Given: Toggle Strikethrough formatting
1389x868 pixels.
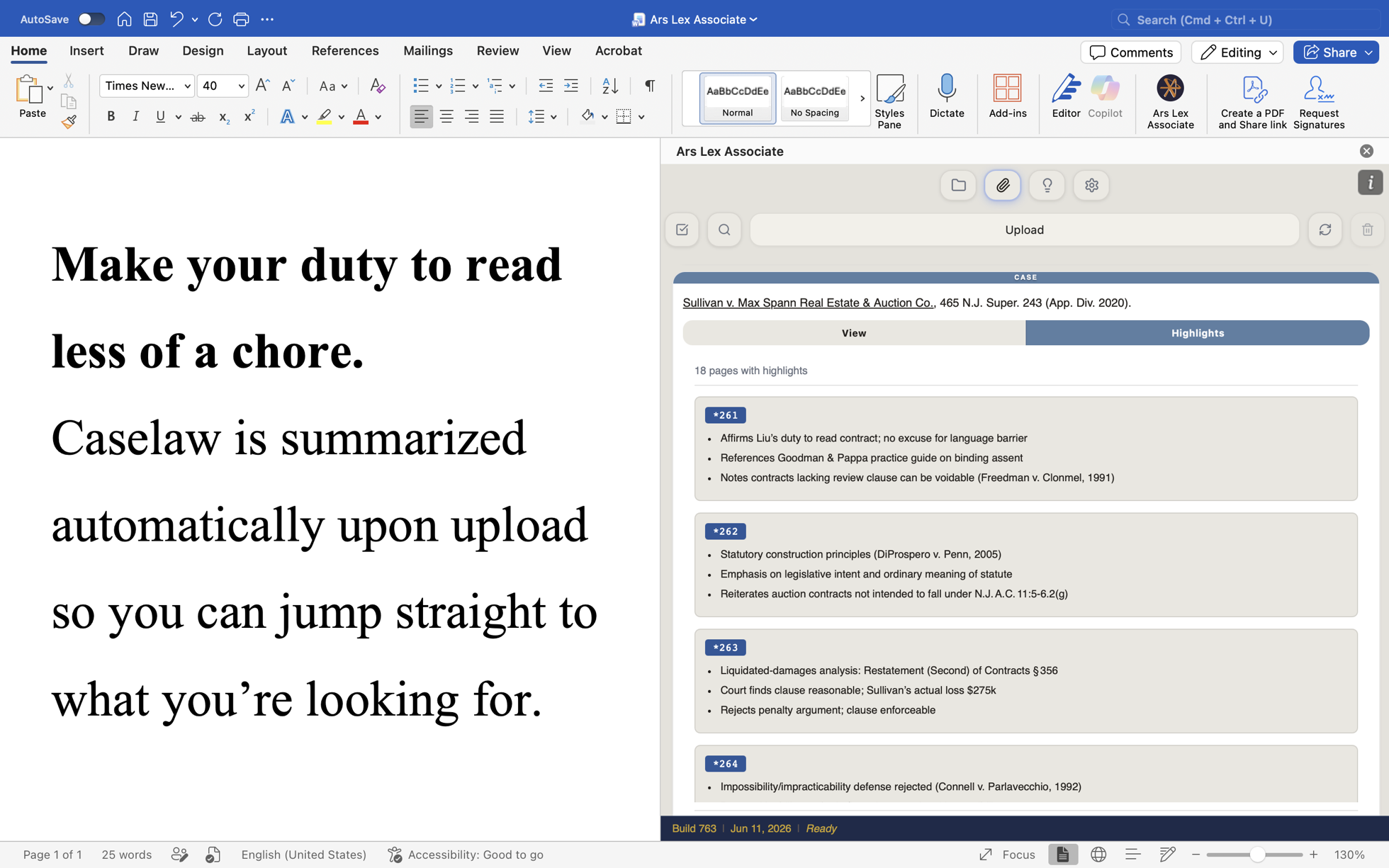Looking at the screenshot, I should pyautogui.click(x=198, y=117).
